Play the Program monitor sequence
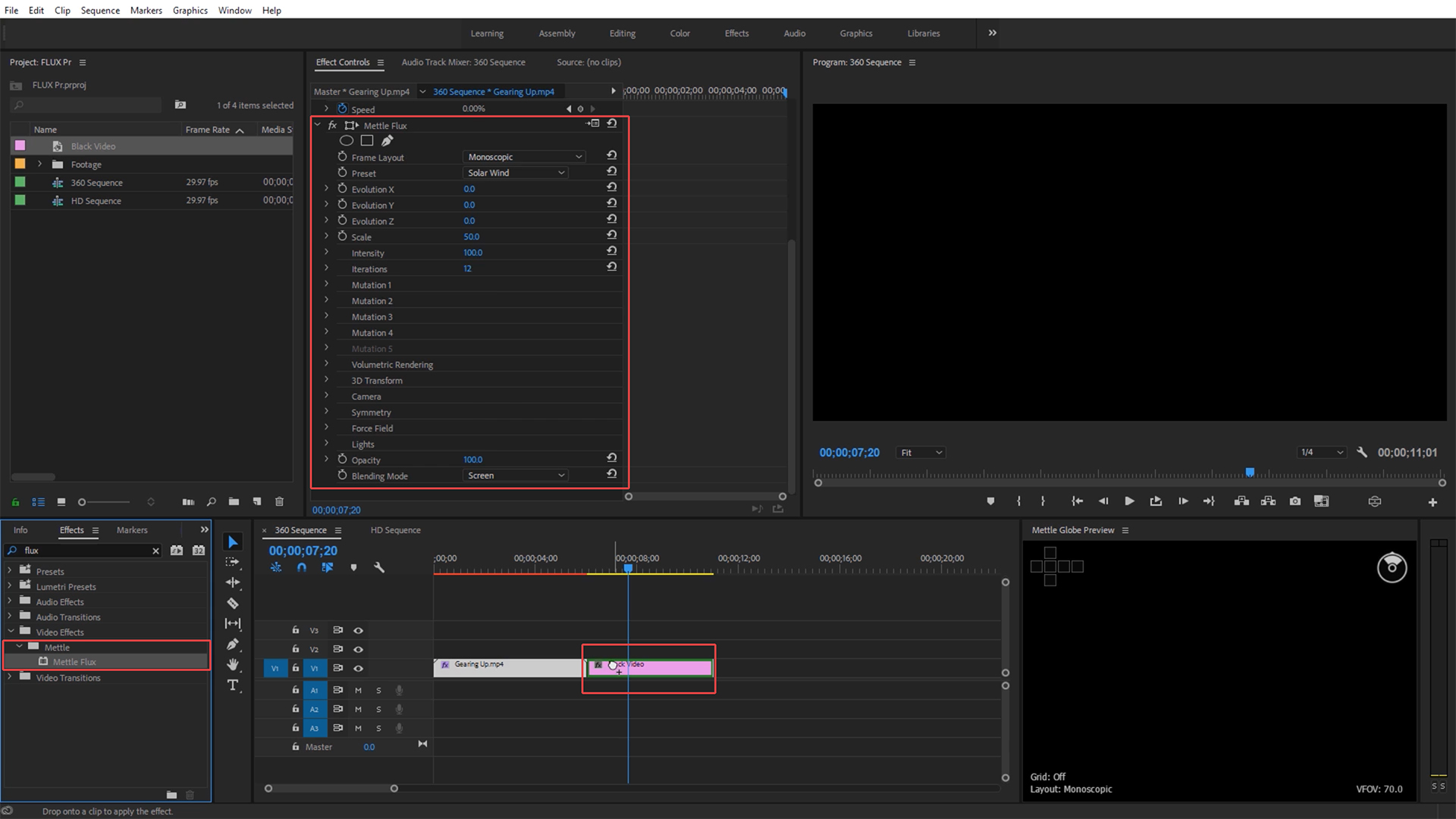 click(1129, 501)
